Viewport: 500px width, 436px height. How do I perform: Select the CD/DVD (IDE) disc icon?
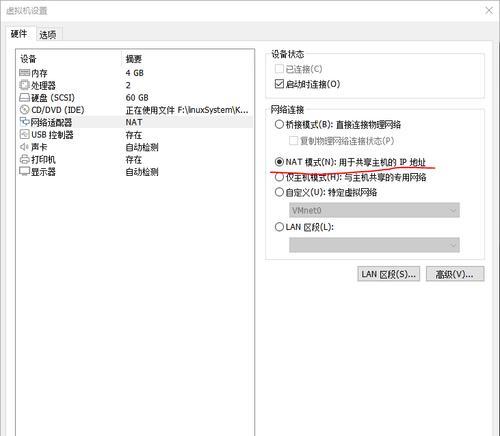pos(24,110)
